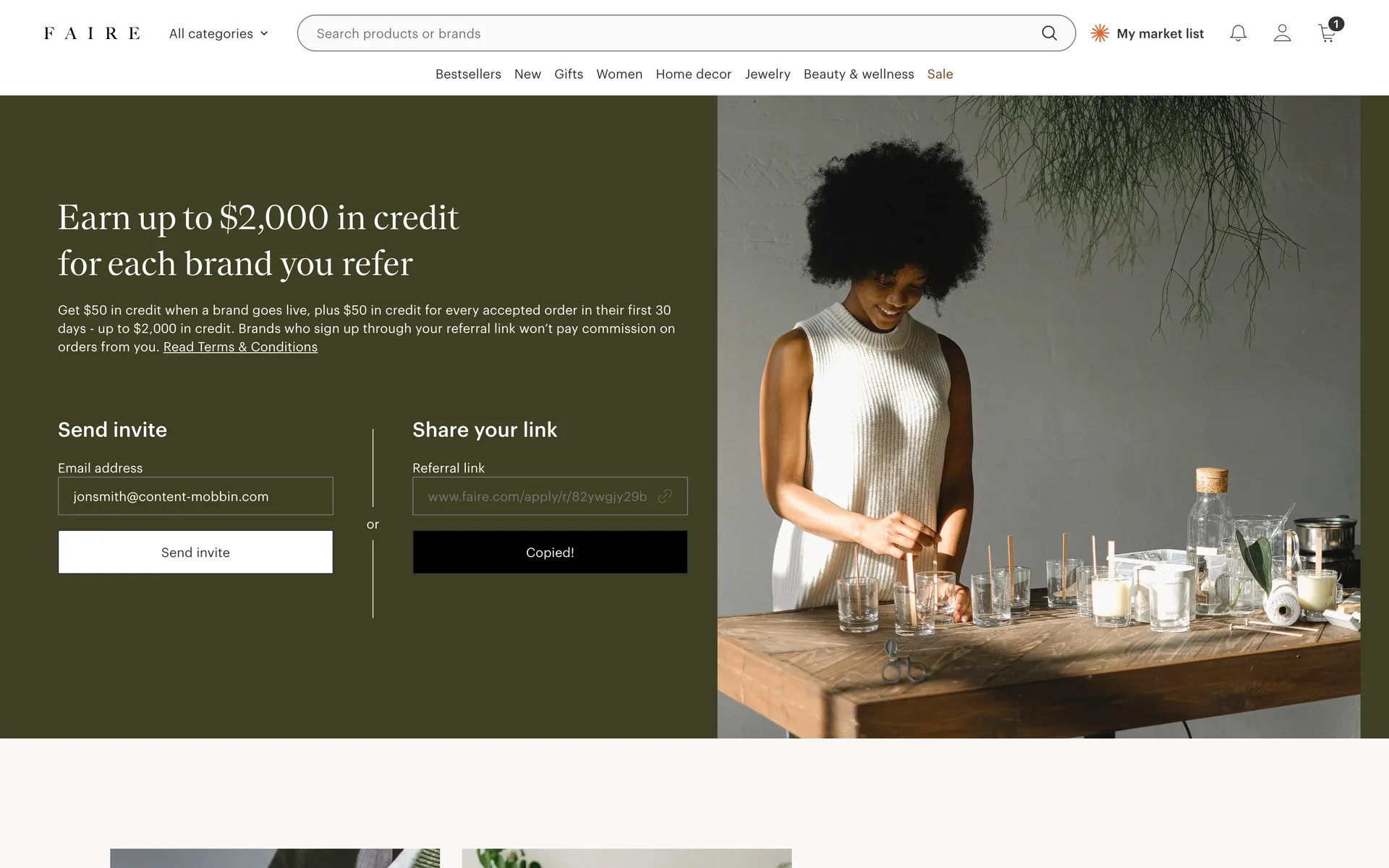Click the Send invite button
1389x868 pixels.
(x=195, y=552)
